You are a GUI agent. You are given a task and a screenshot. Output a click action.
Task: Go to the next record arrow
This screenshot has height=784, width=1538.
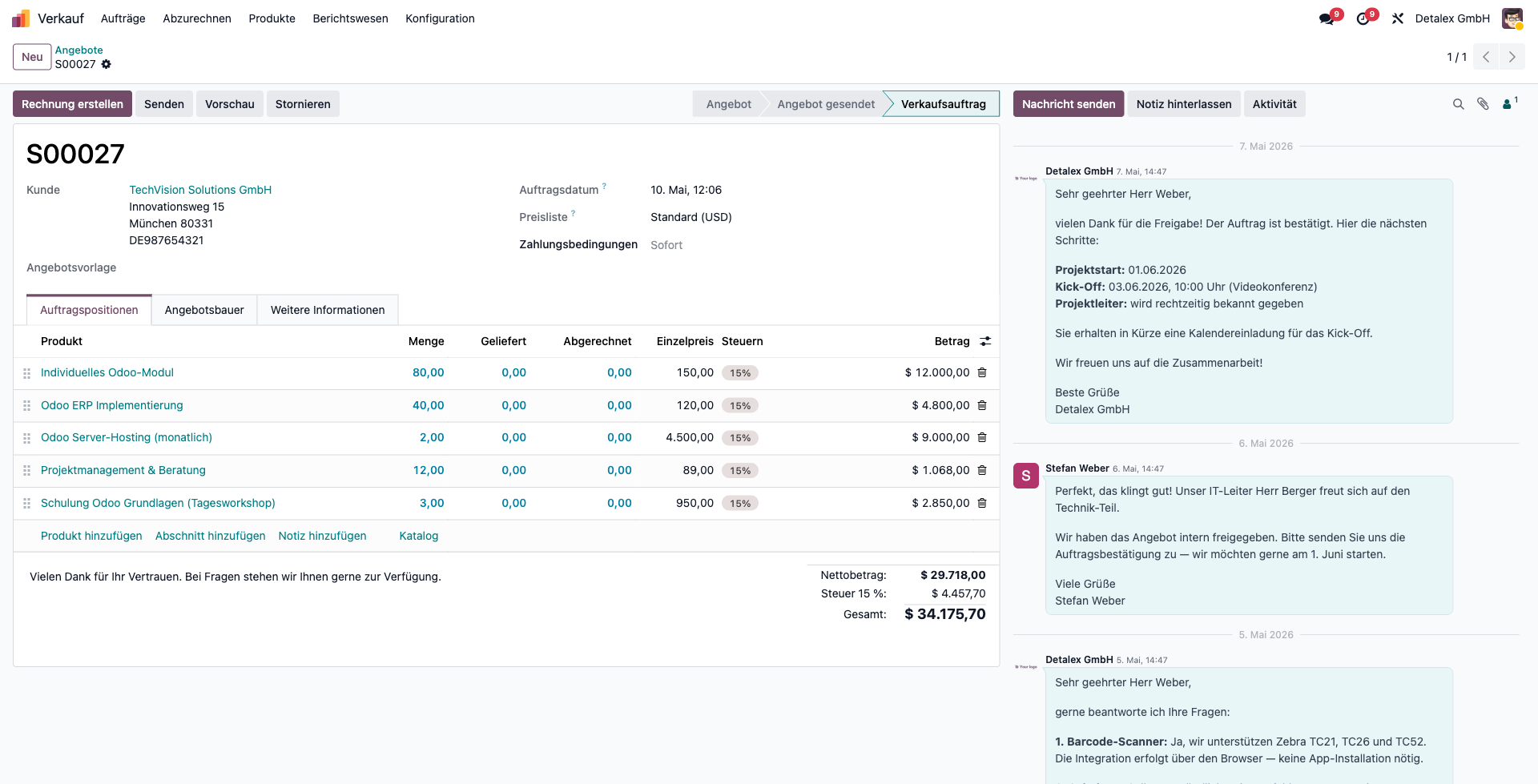(1512, 57)
